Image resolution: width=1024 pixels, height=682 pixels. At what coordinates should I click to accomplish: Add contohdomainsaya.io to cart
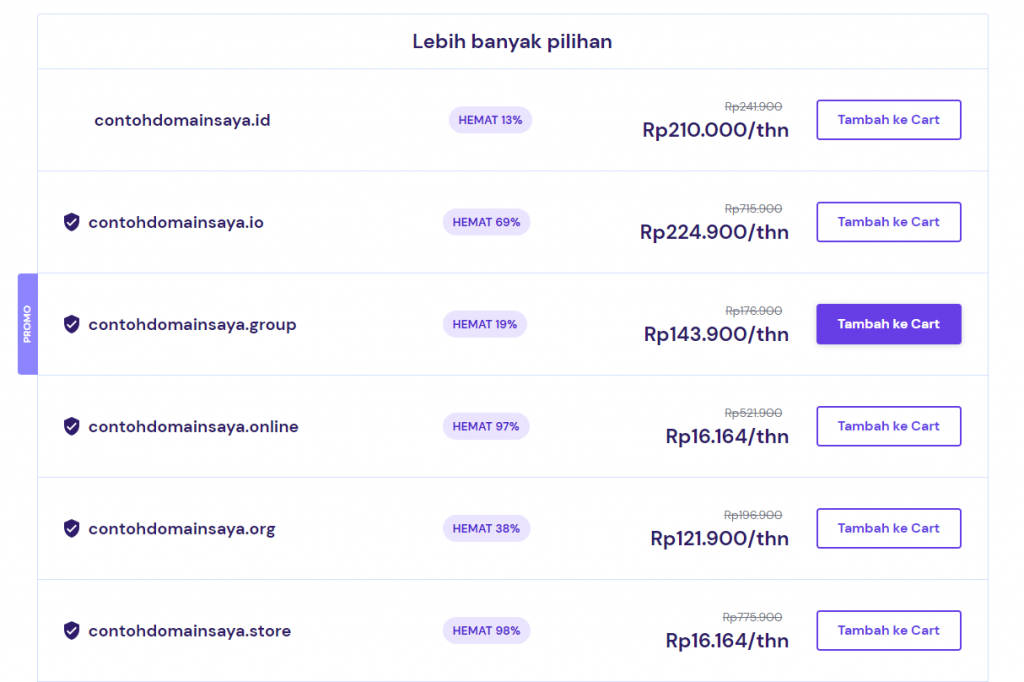888,222
